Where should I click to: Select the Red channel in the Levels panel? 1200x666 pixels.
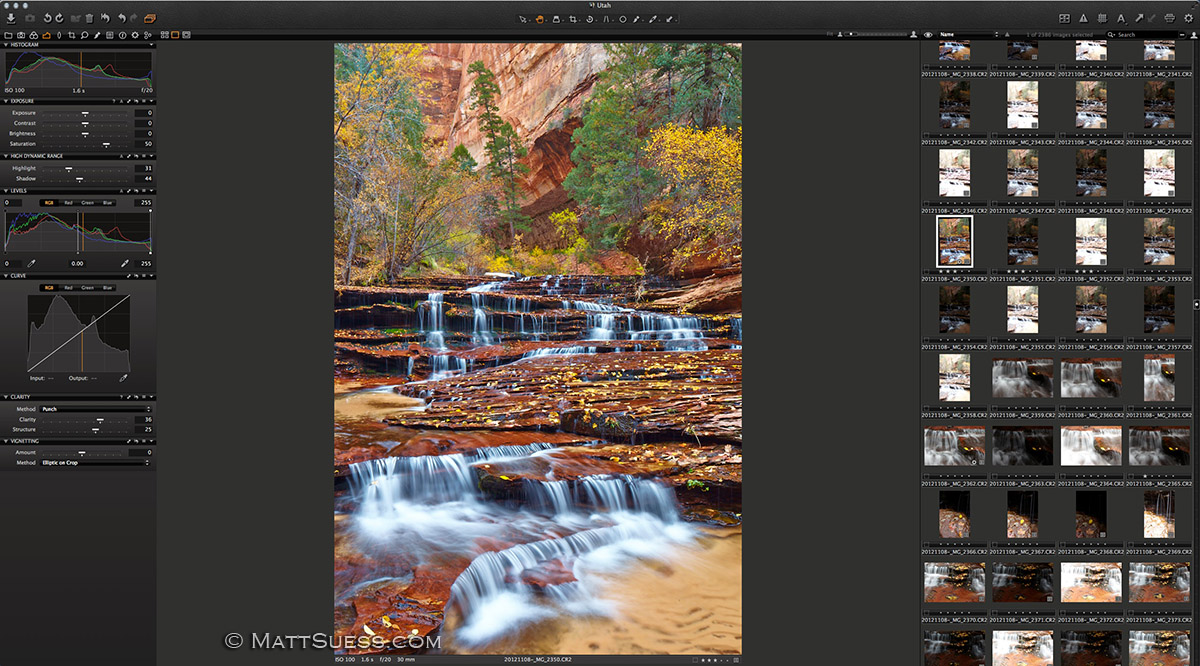pos(69,203)
